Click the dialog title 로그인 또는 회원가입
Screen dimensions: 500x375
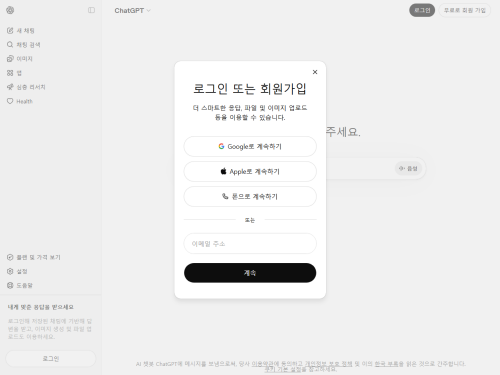[250, 89]
